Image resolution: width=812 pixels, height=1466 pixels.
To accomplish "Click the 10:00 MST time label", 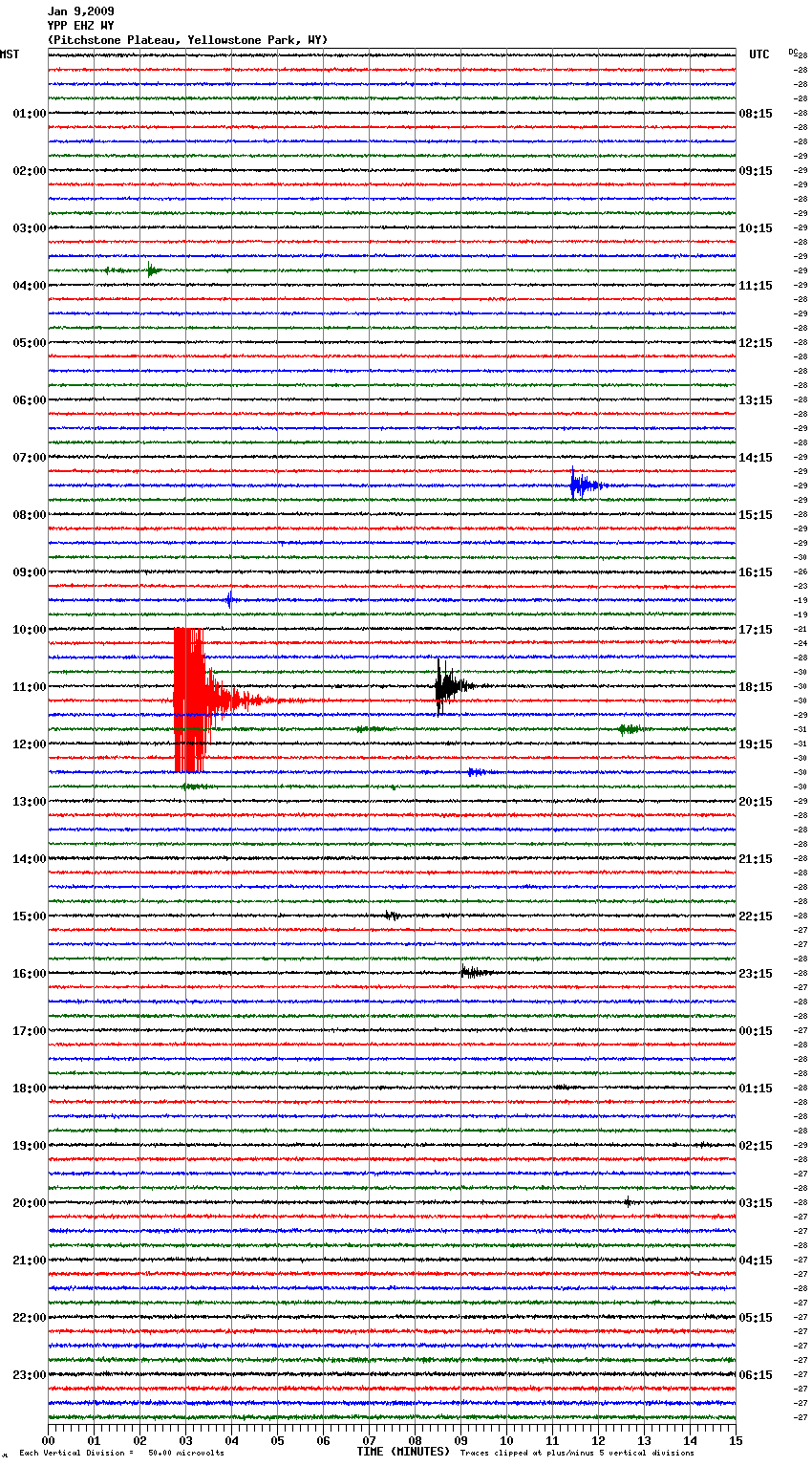I will [x=29, y=630].
